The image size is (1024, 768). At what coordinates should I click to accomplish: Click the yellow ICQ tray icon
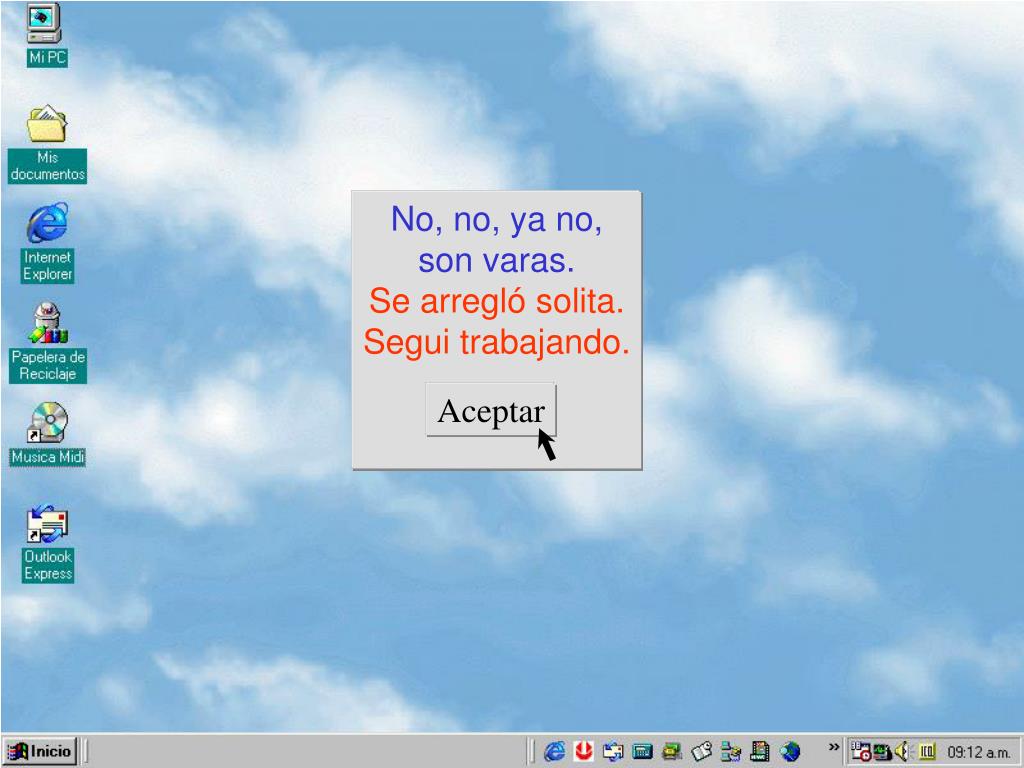[x=927, y=752]
